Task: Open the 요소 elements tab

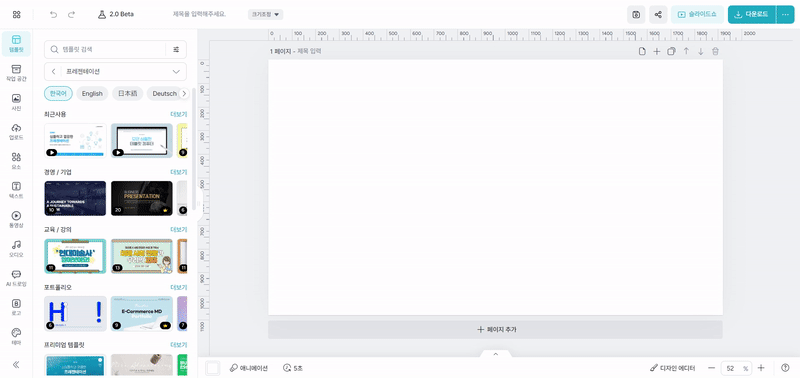Action: click(x=16, y=161)
